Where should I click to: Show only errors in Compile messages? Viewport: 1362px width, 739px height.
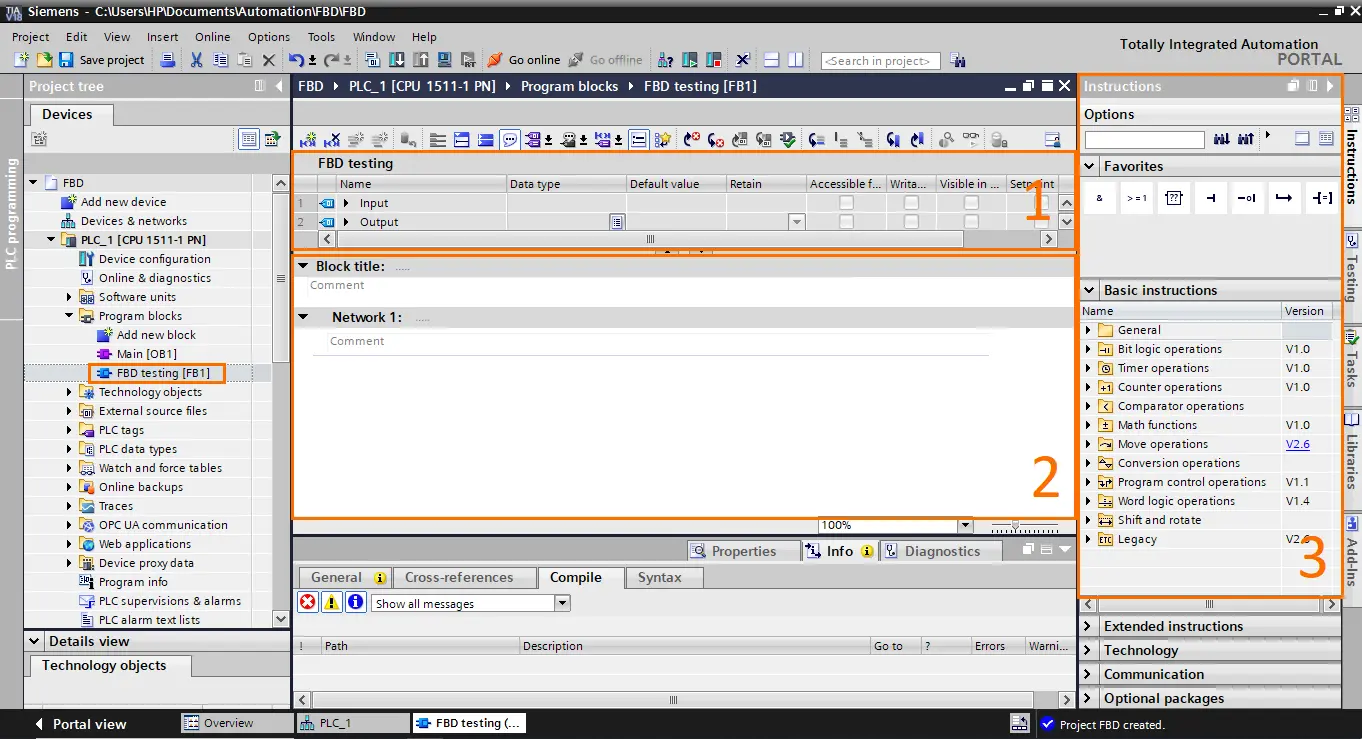point(308,602)
